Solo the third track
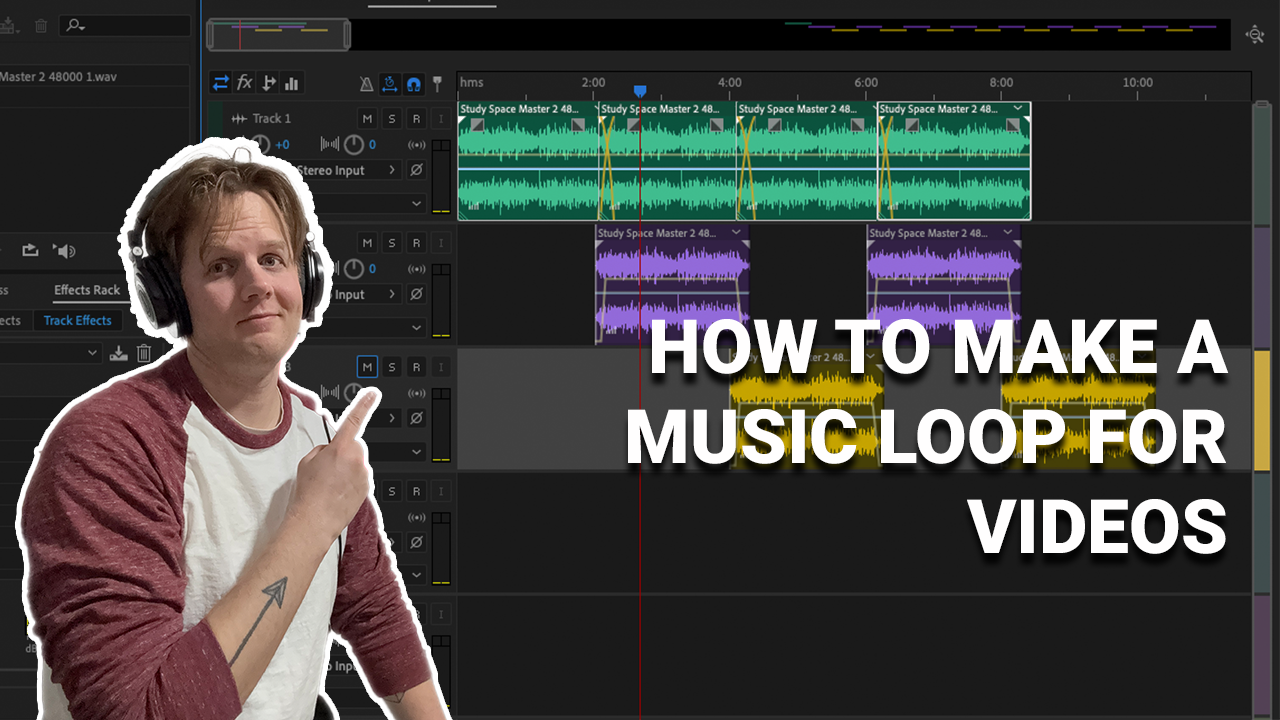1280x720 pixels. click(x=392, y=367)
